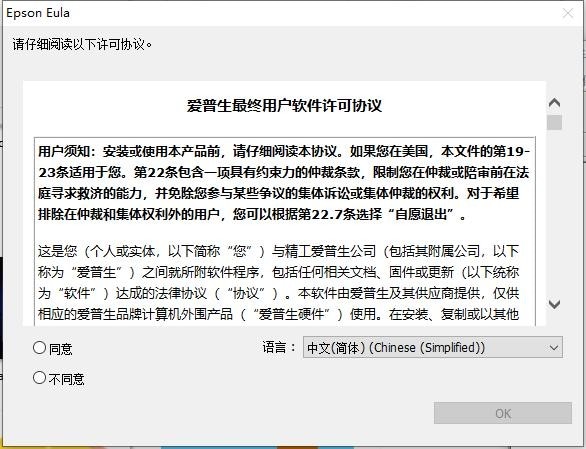Open the 语言 language dropdown
Image resolution: width=586 pixels, height=449 pixels.
[x=433, y=347]
